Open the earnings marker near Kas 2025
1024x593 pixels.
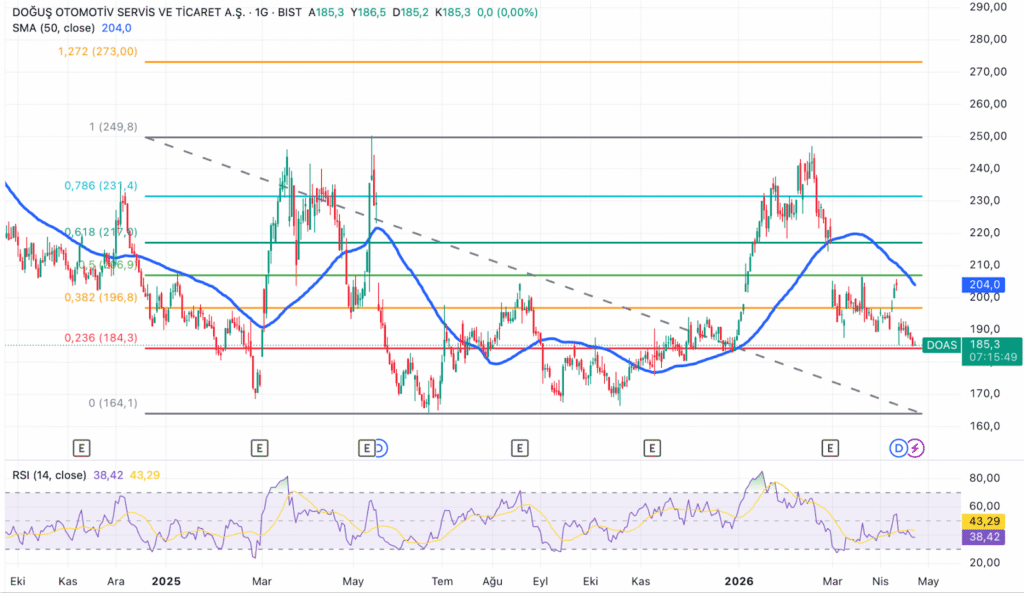pyautogui.click(x=653, y=448)
